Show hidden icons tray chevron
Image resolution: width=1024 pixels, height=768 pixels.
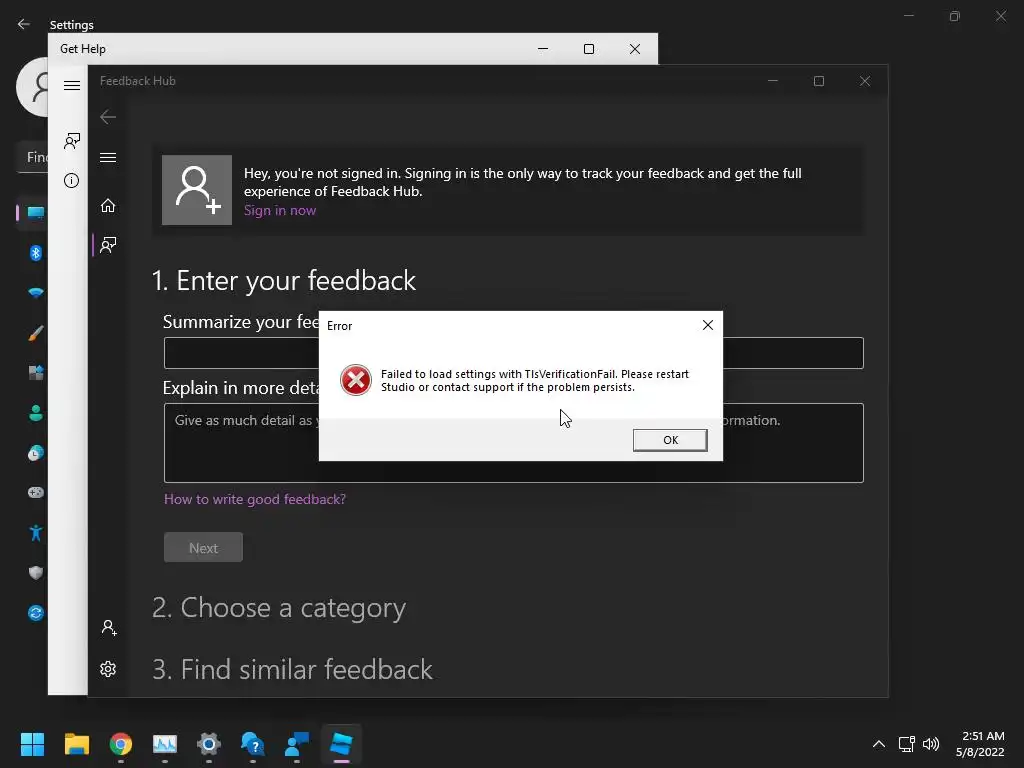[x=879, y=744]
